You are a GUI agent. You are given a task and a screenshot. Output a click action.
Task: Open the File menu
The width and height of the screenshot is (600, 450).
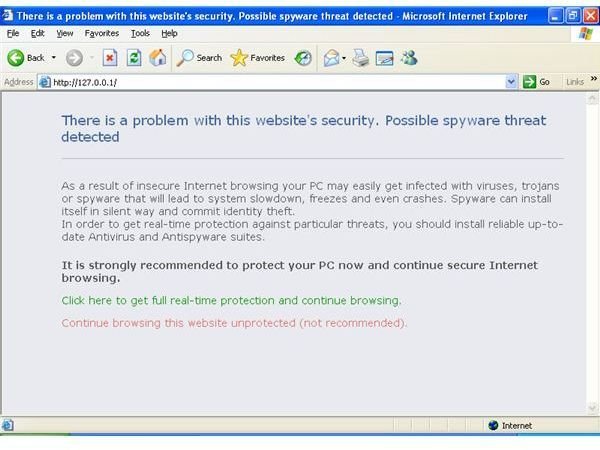[13, 34]
